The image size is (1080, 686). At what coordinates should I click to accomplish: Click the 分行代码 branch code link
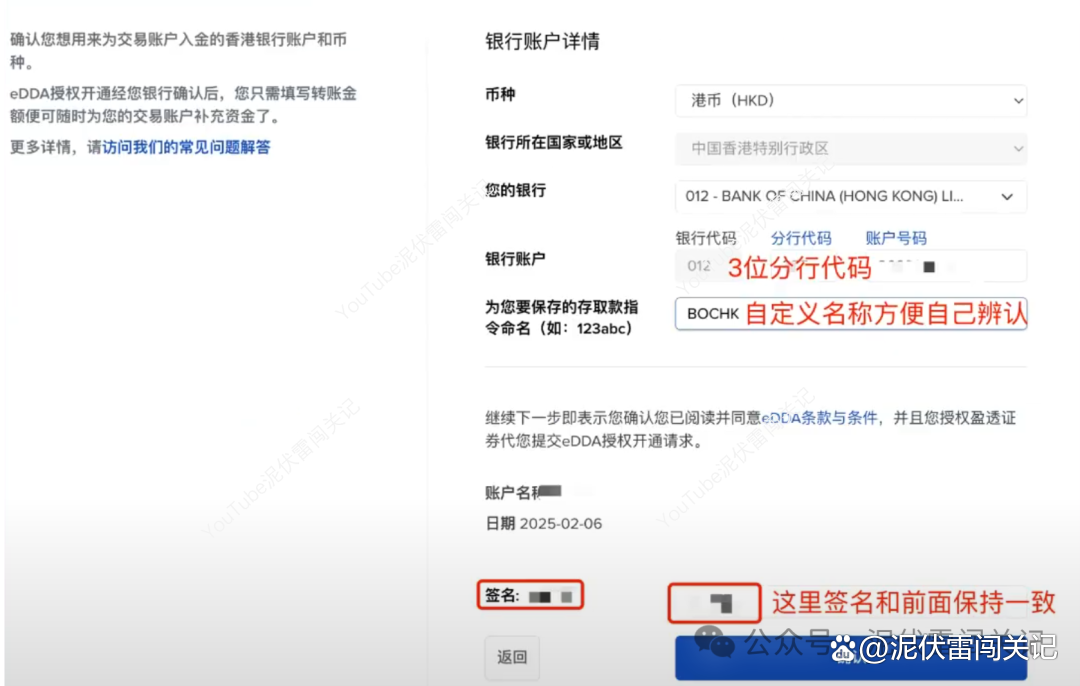coord(803,238)
